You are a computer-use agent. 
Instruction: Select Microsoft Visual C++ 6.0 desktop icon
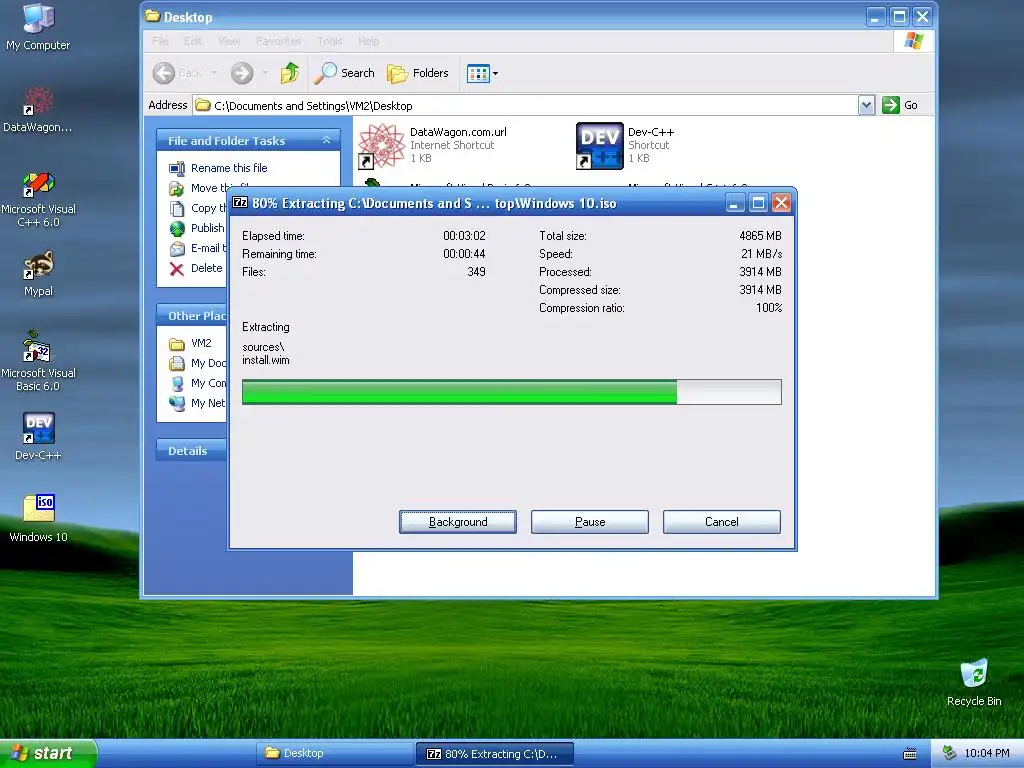pyautogui.click(x=38, y=199)
